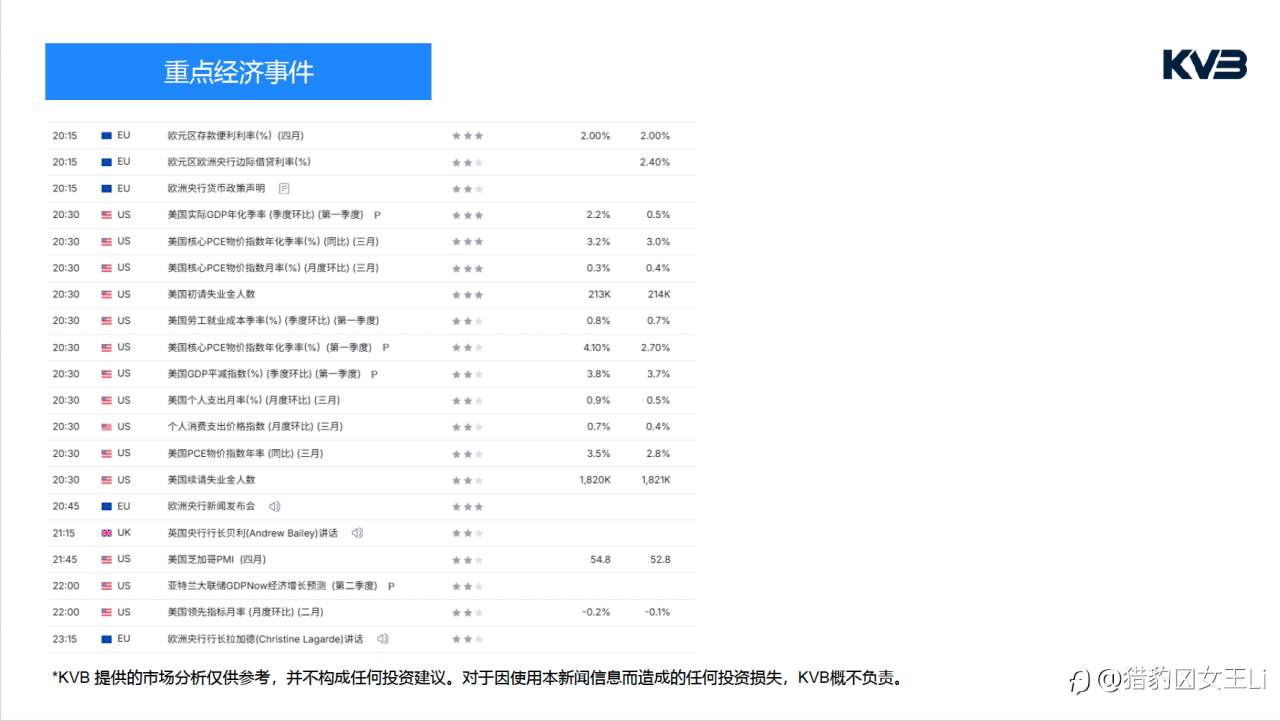This screenshot has width=1280, height=721.
Task: Click the UK flag in the 21:15 row
Action: pos(106,533)
